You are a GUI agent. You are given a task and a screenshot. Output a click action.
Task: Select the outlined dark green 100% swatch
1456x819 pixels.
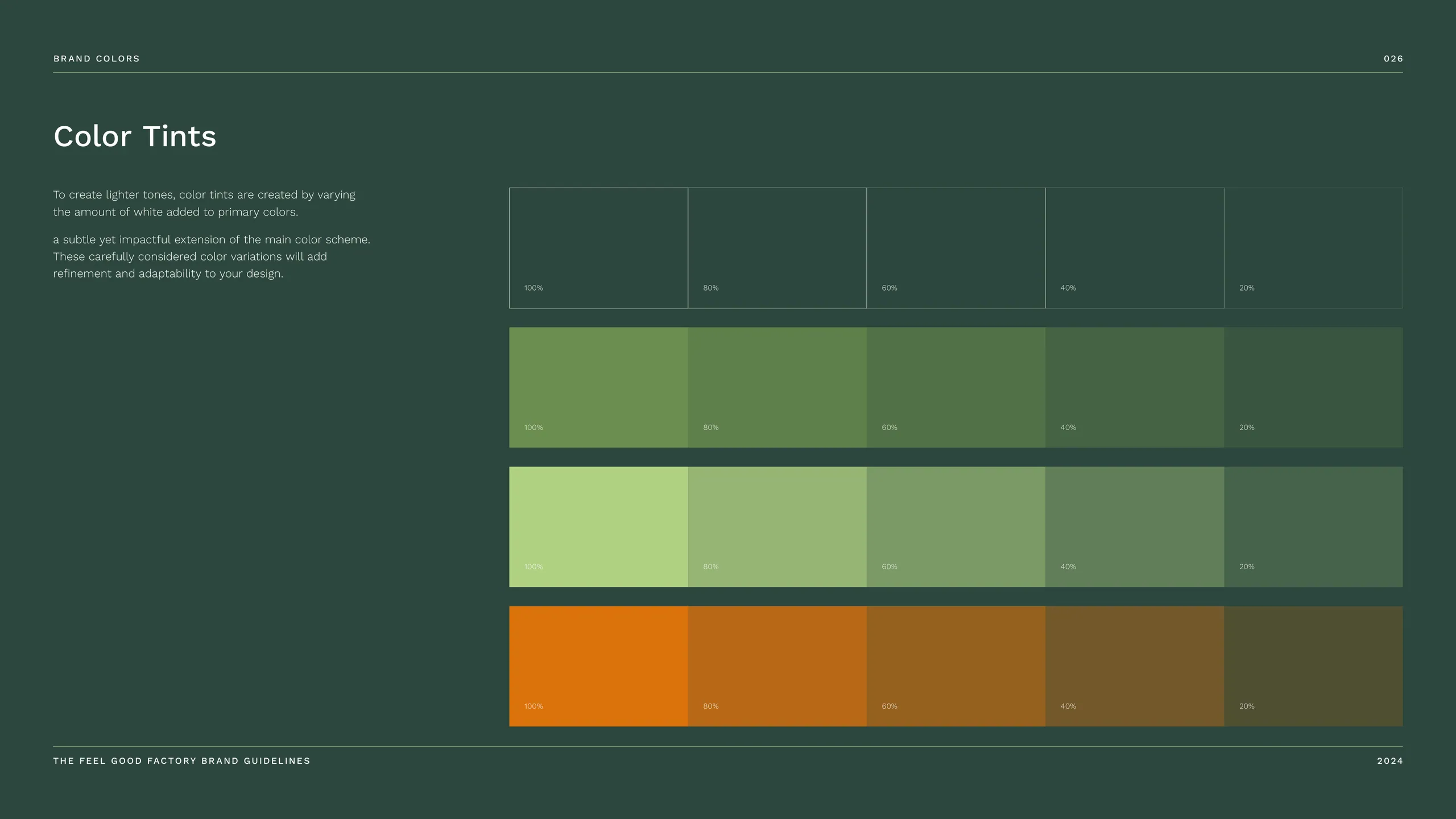[x=598, y=248]
